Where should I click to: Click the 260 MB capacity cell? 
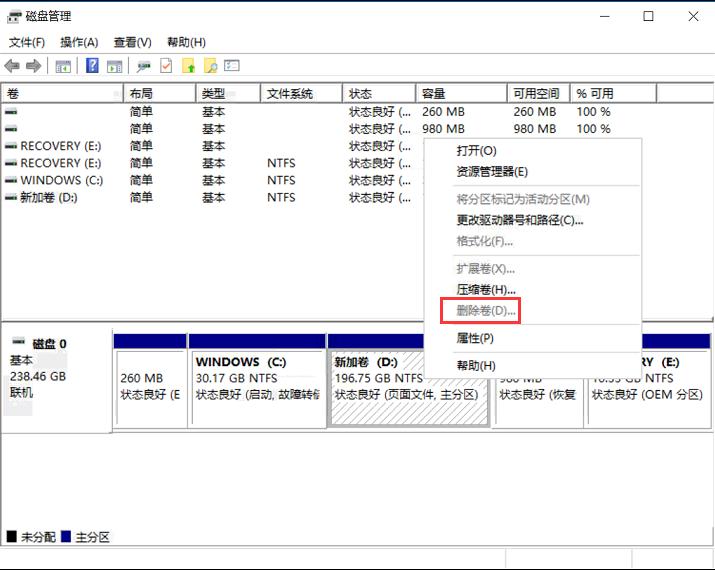click(x=443, y=112)
